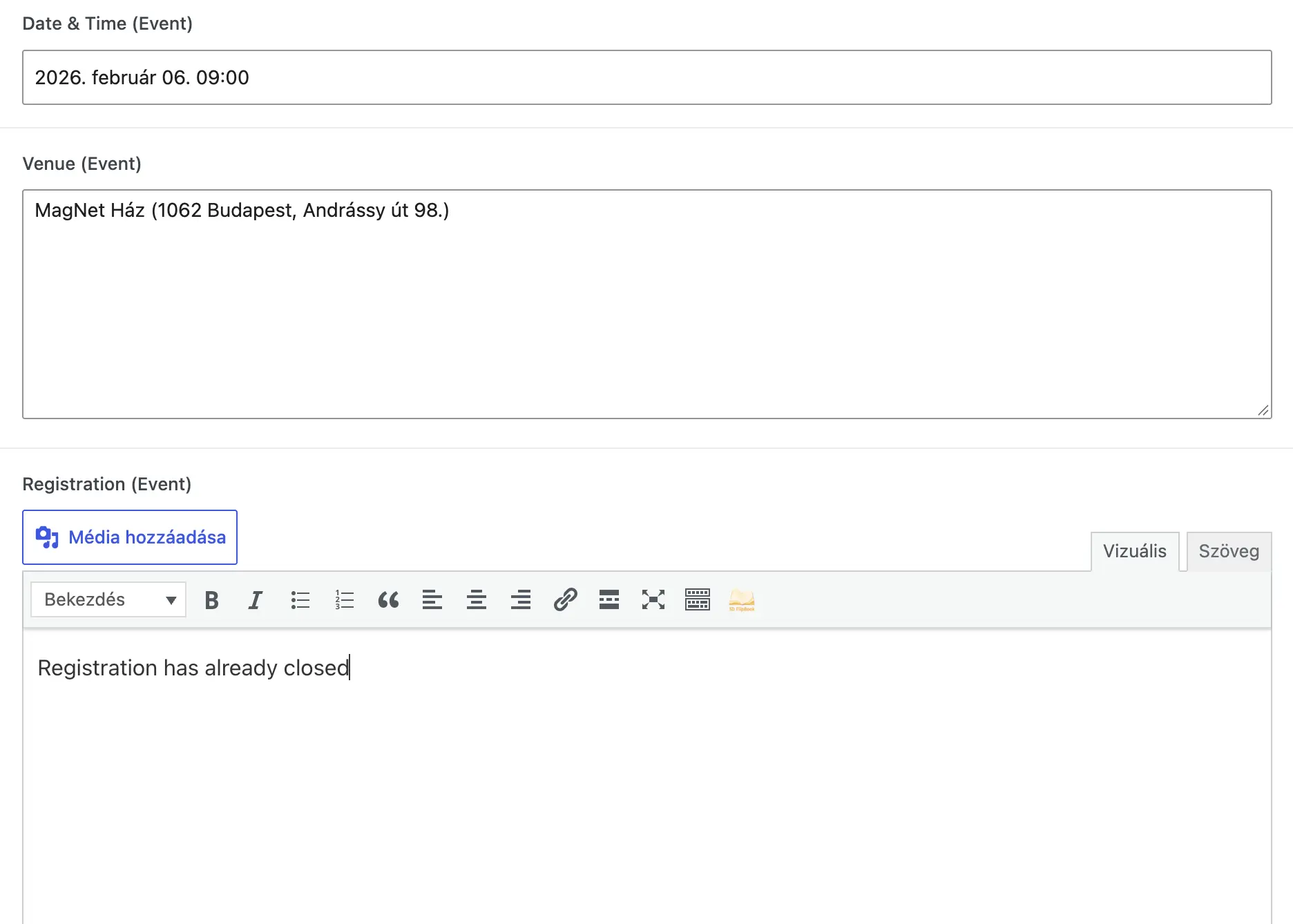The height and width of the screenshot is (924, 1293).
Task: Toggle bold formatting in the editor toolbar
Action: 211,599
